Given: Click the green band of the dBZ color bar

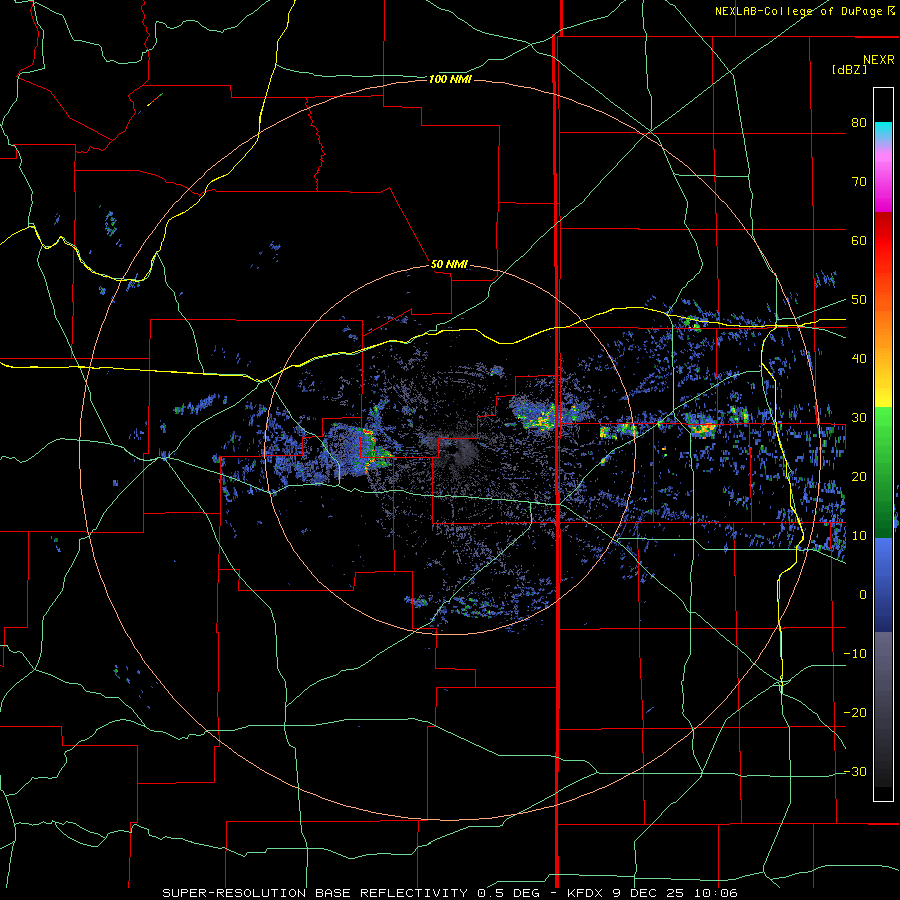Looking at the screenshot, I should pos(883,472).
